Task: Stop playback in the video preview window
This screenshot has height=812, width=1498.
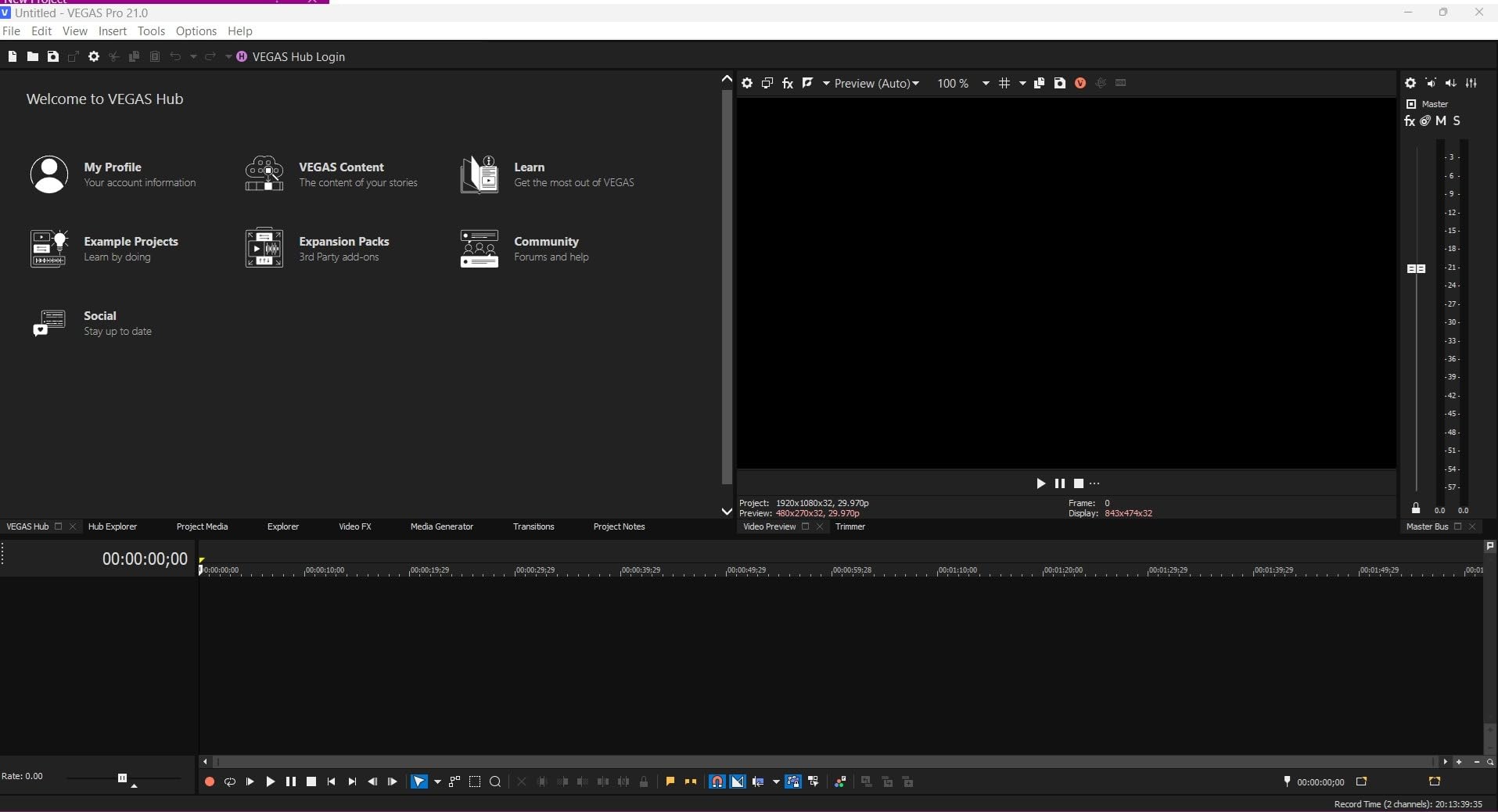Action: (x=1078, y=483)
